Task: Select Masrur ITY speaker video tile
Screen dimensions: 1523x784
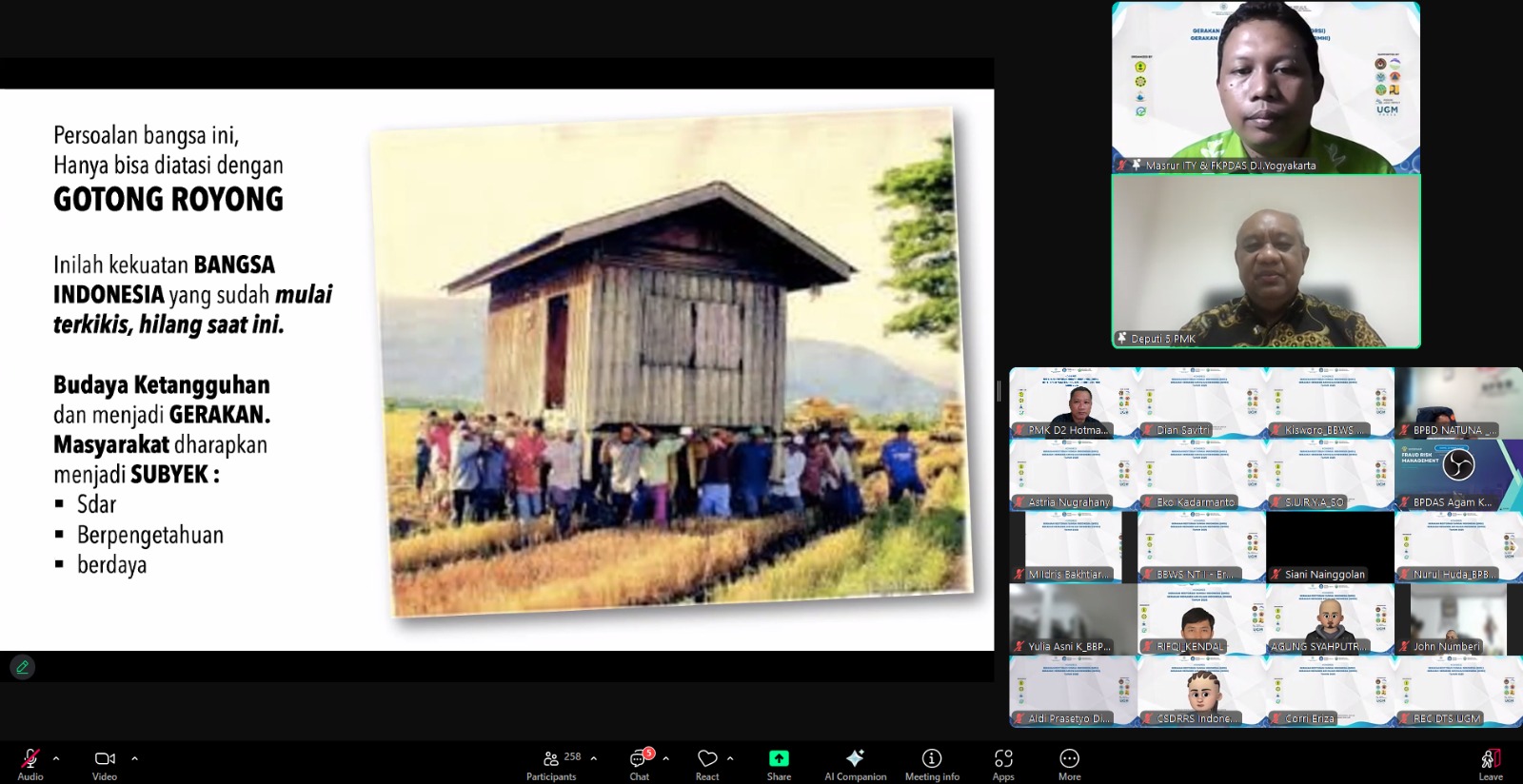Action: (1266, 88)
